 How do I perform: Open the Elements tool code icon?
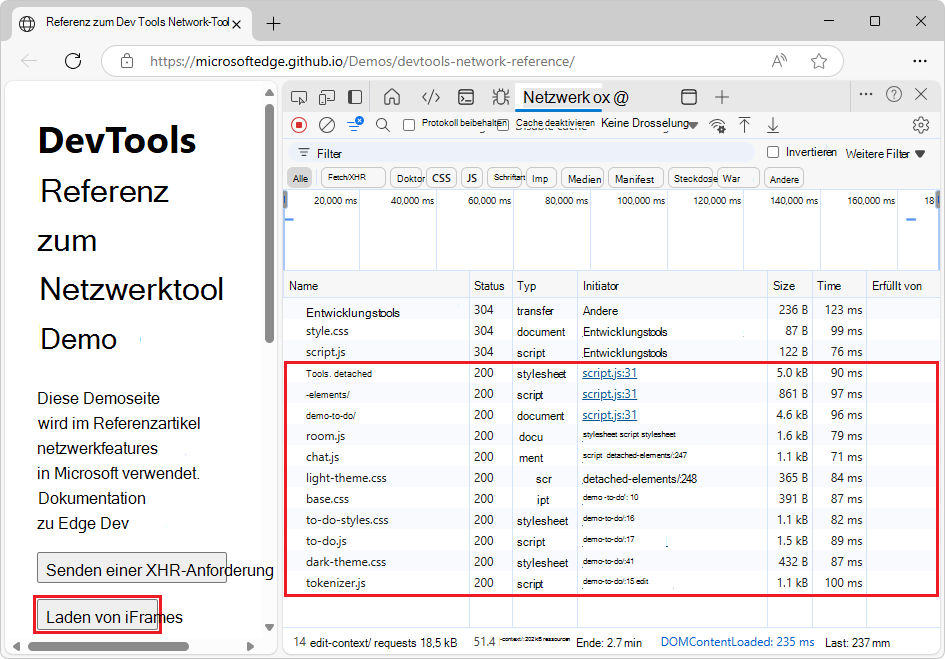(430, 97)
